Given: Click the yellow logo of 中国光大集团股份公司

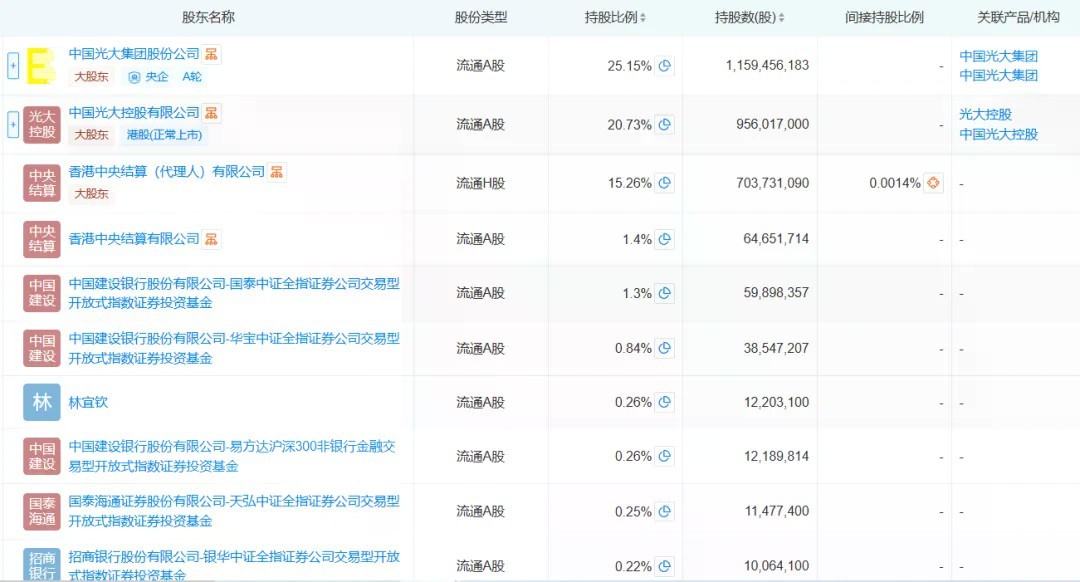Looking at the screenshot, I should point(41,66).
